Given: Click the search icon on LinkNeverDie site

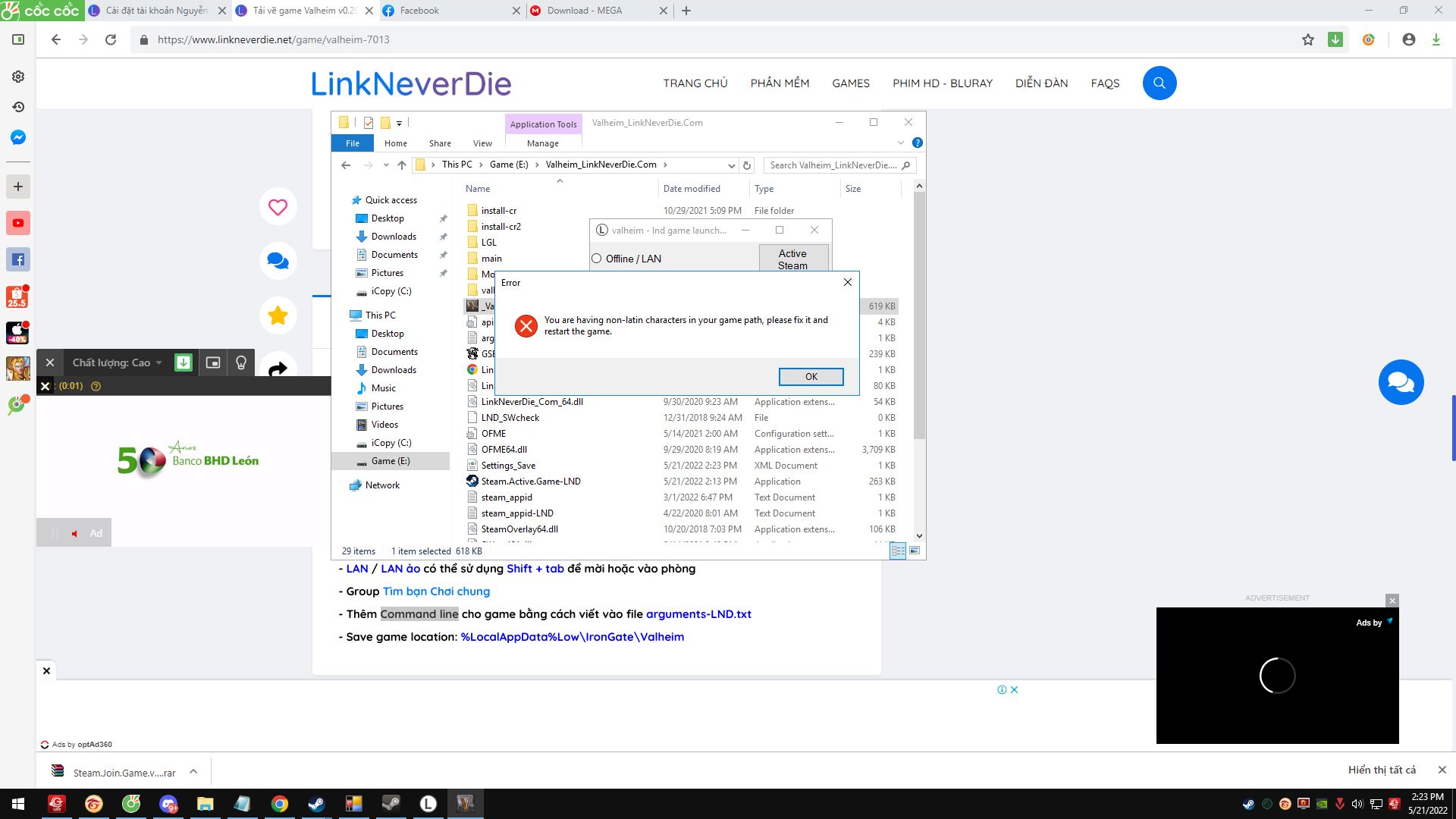Looking at the screenshot, I should pos(1159,83).
